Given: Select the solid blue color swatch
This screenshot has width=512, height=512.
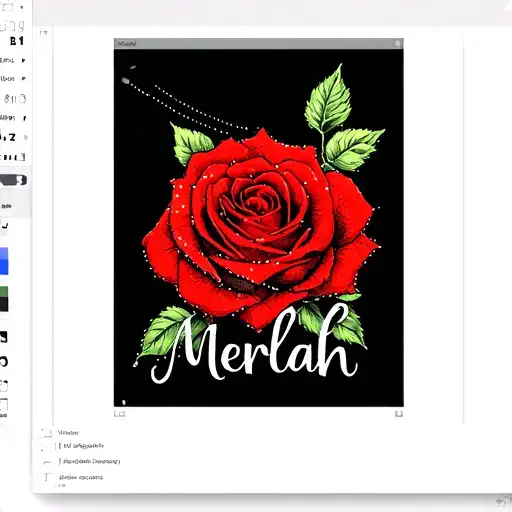Looking at the screenshot, I should coord(4,267).
